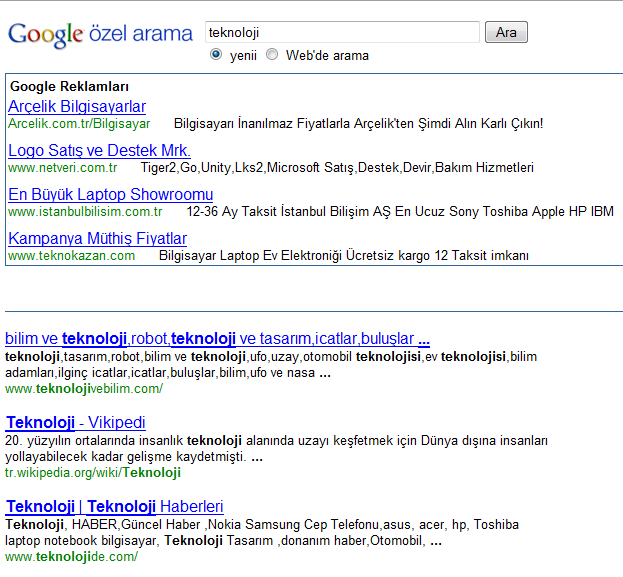Open the Arçelik Bilgisayarlar ad link

[x=77, y=106]
